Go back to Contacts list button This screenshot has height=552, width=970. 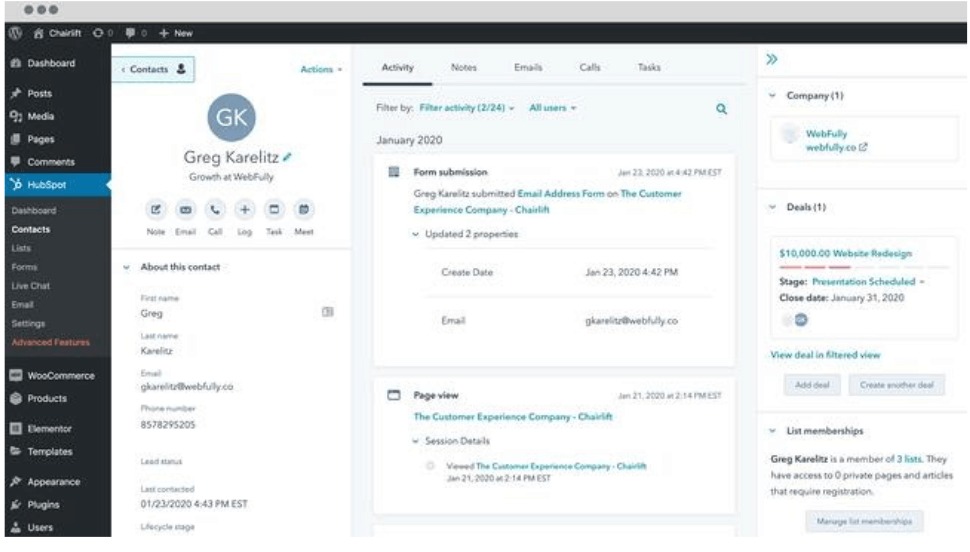(153, 69)
